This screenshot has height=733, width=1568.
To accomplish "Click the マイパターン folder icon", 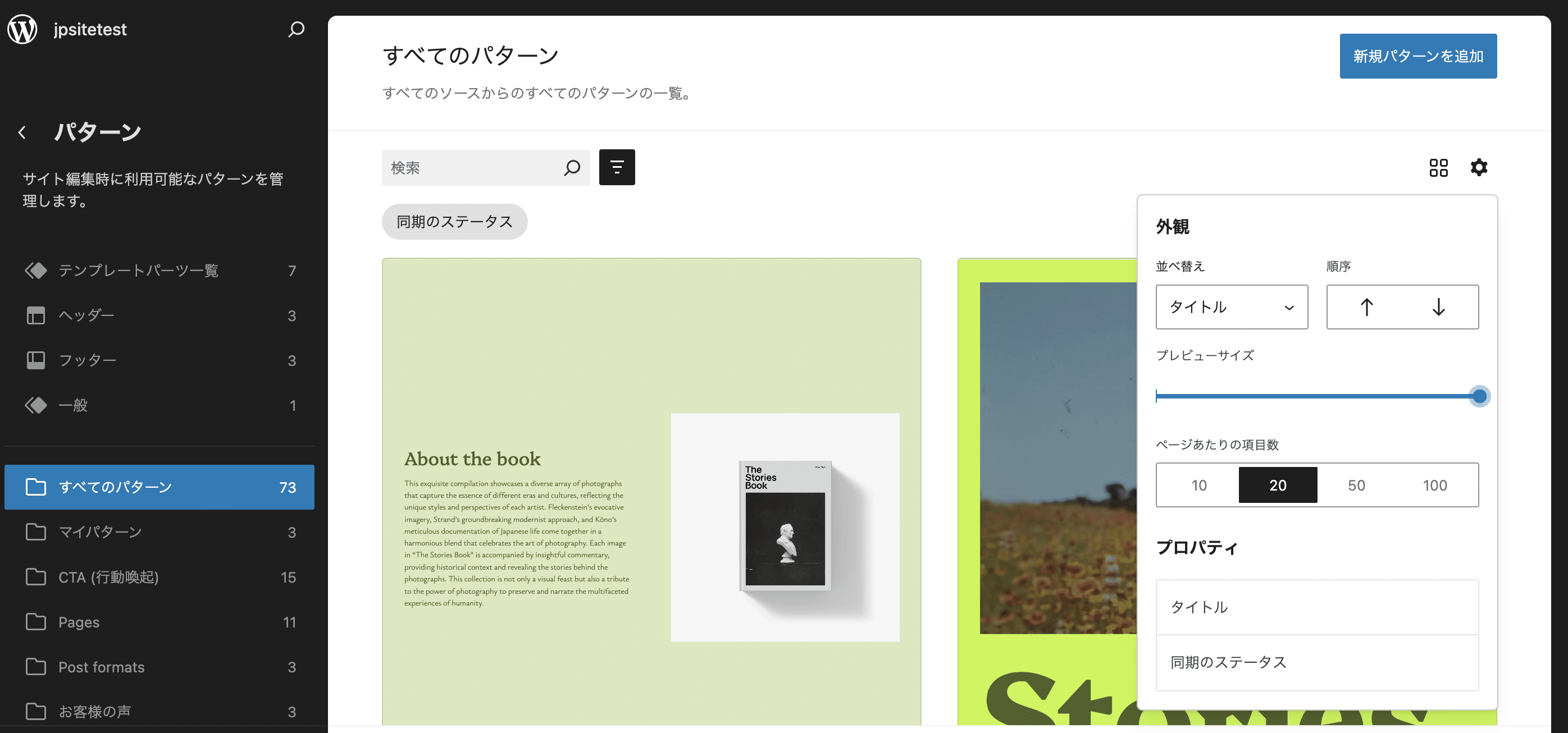I will pyautogui.click(x=36, y=531).
